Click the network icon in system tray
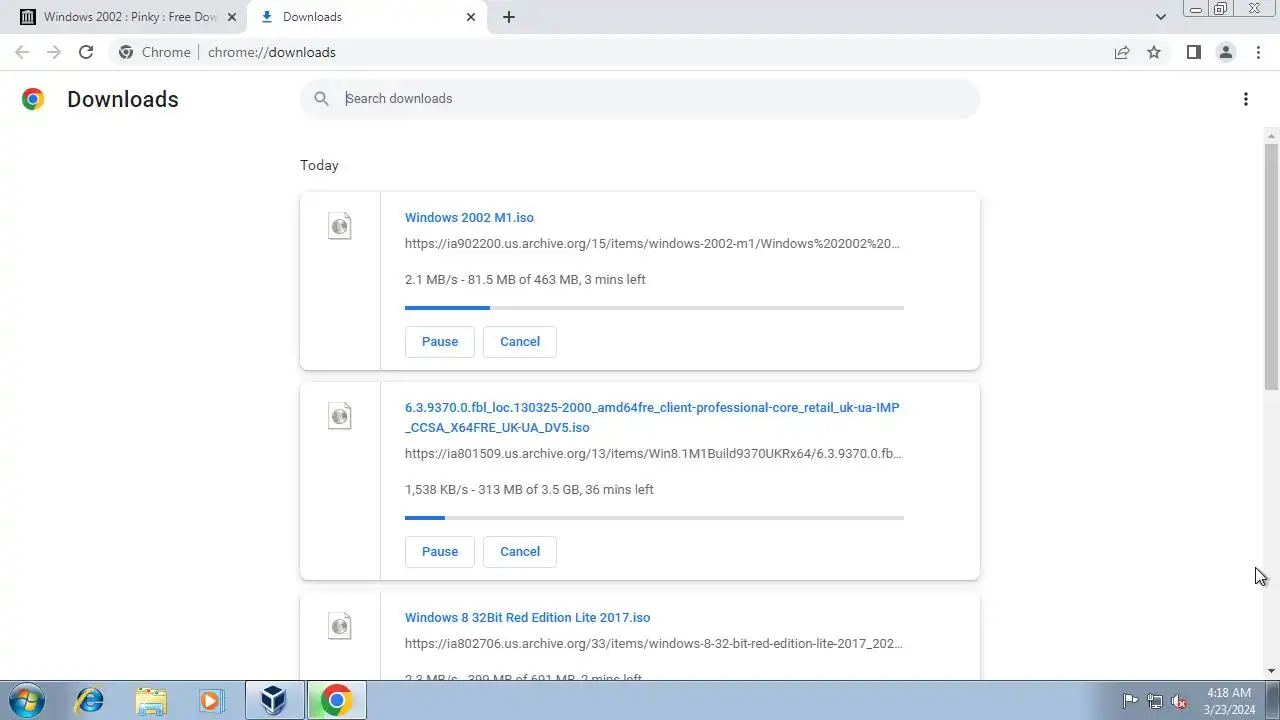The image size is (1280, 720). [1154, 701]
